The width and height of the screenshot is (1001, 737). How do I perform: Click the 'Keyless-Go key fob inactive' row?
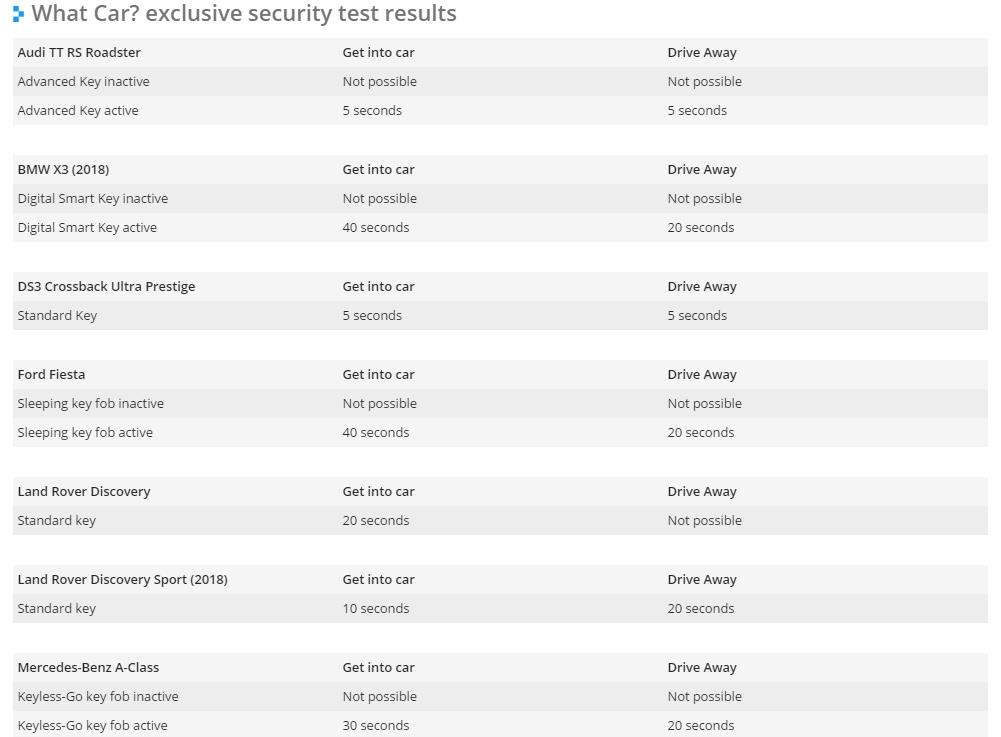[500, 697]
